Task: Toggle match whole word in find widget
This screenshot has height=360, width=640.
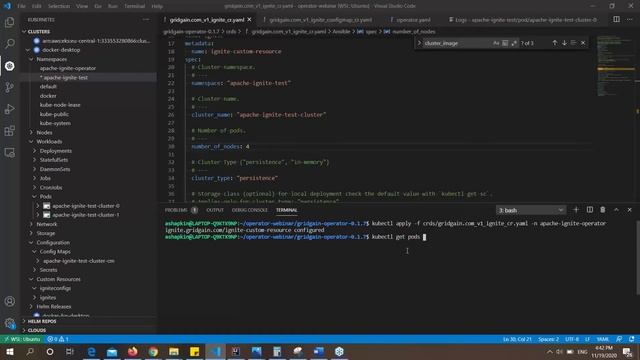Action: coord(505,43)
